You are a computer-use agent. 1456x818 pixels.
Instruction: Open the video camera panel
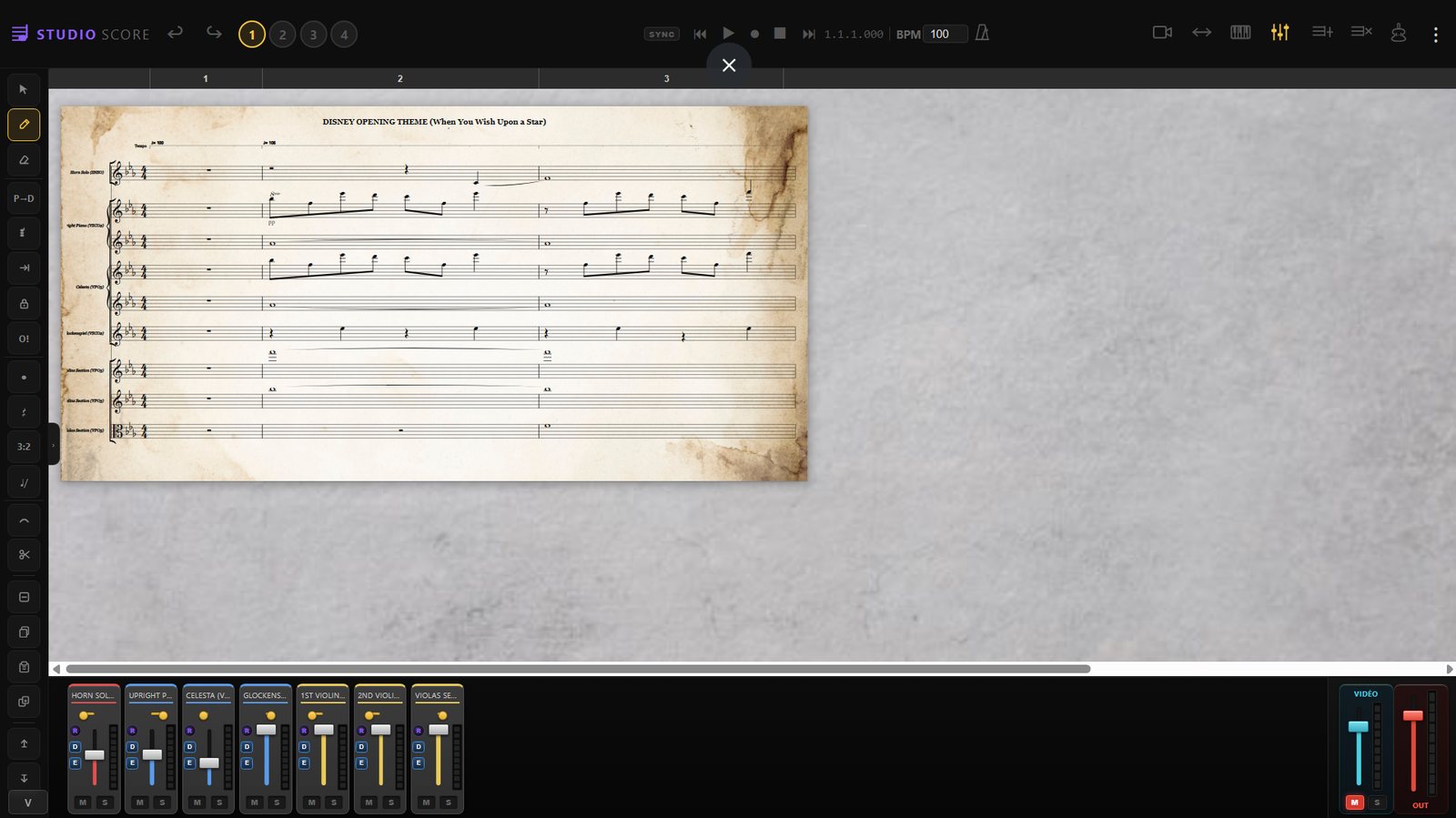pyautogui.click(x=1162, y=33)
